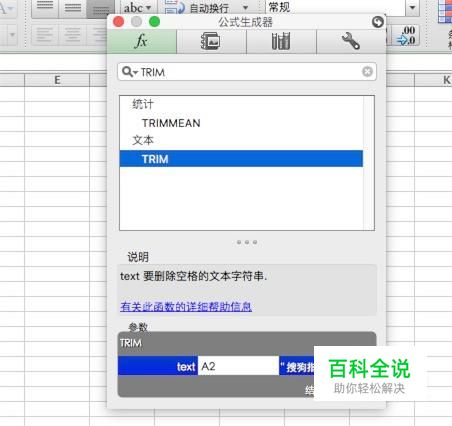Click the green zoom window button

click(x=154, y=22)
